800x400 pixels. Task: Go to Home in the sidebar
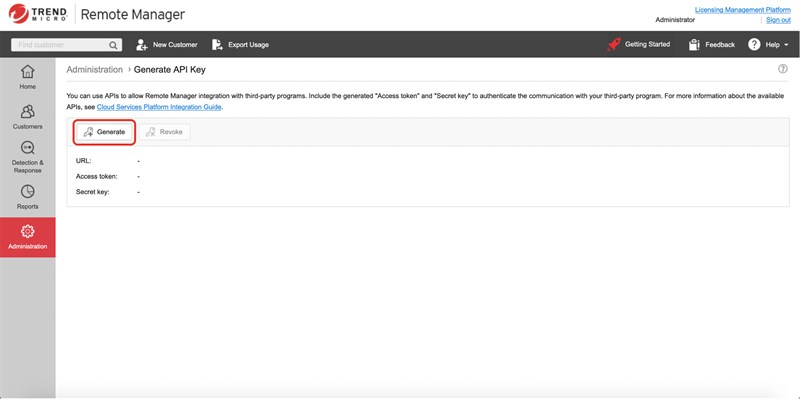tap(27, 77)
